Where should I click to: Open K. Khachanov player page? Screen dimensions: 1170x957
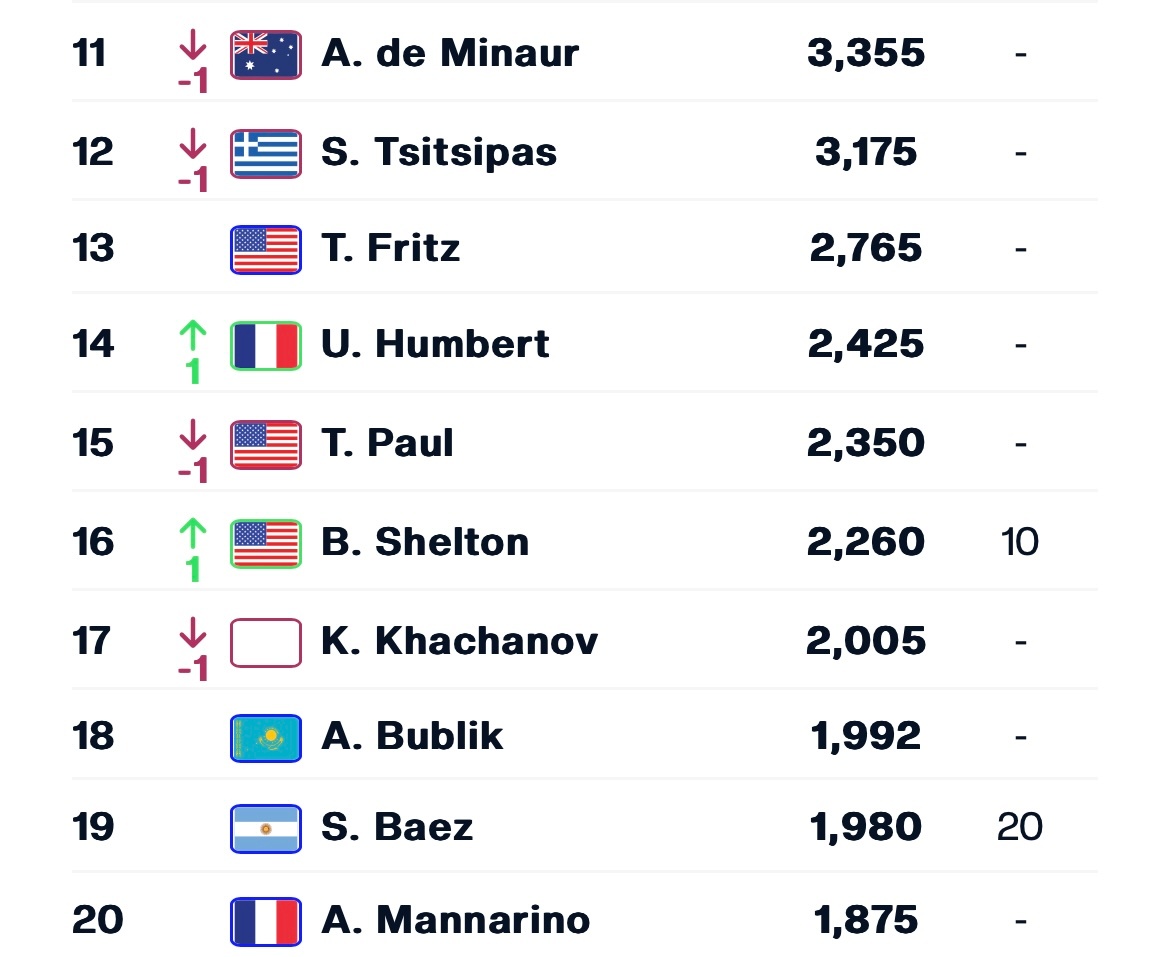coord(460,641)
